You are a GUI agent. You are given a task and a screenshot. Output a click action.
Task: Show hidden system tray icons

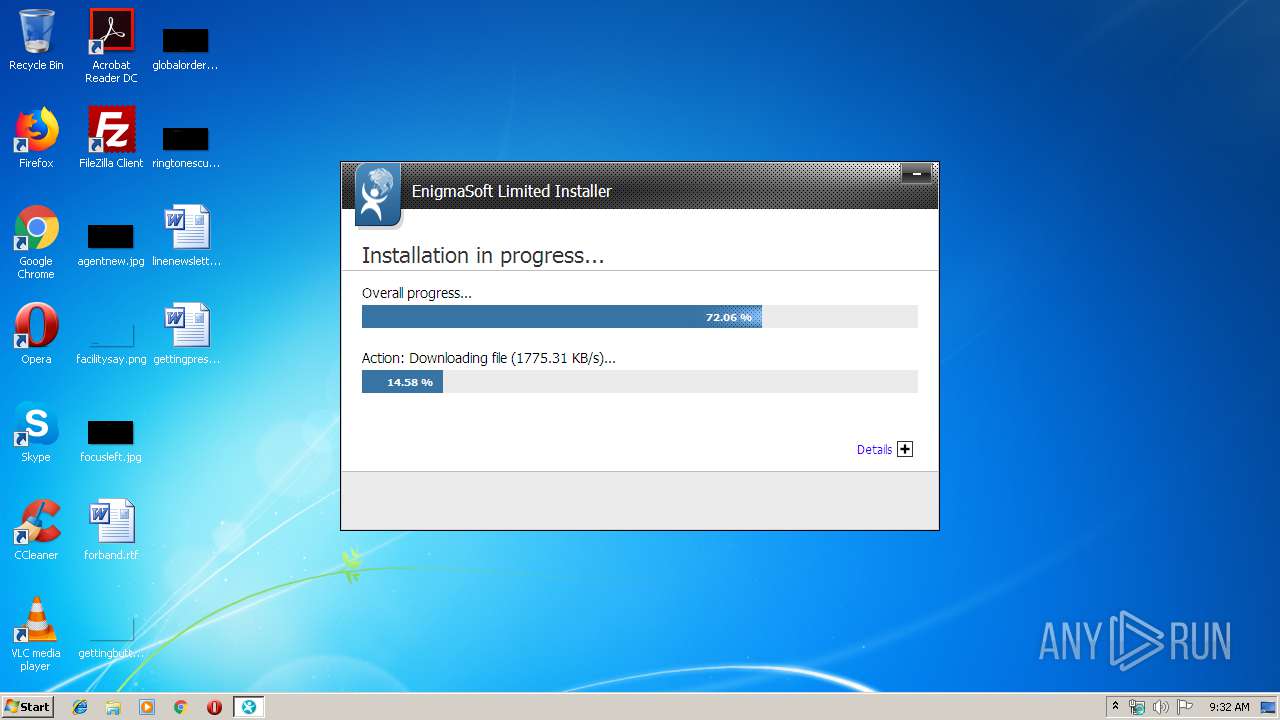1115,706
